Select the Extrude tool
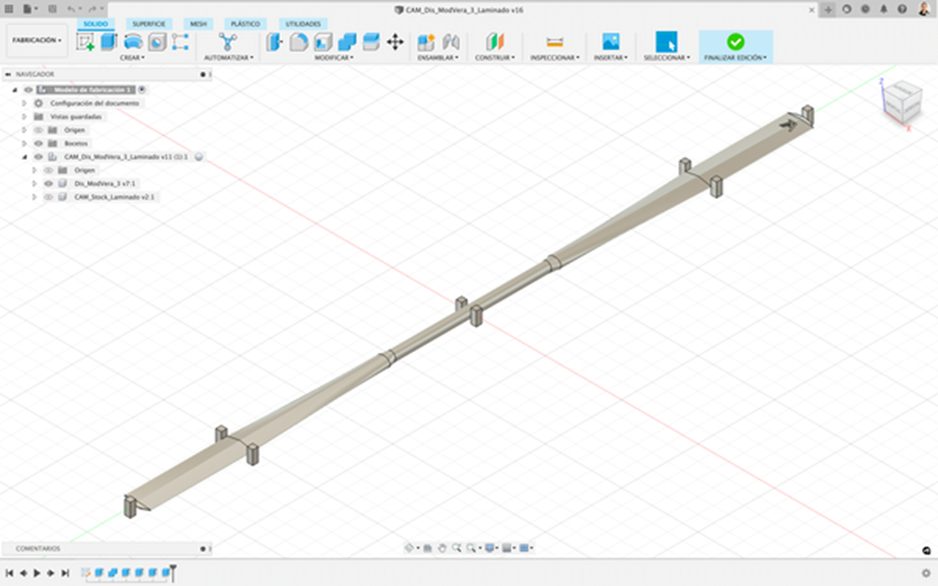This screenshot has width=938, height=586. click(x=109, y=42)
